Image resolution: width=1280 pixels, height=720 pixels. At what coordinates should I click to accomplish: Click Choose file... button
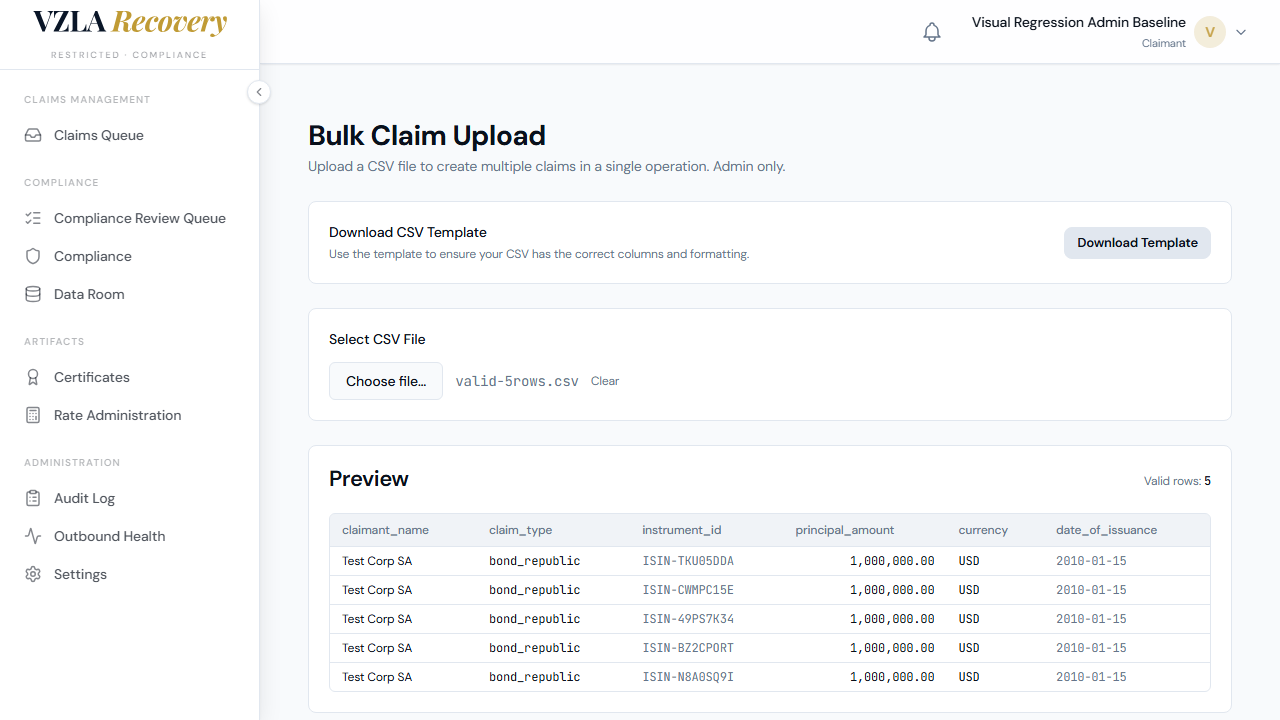386,381
